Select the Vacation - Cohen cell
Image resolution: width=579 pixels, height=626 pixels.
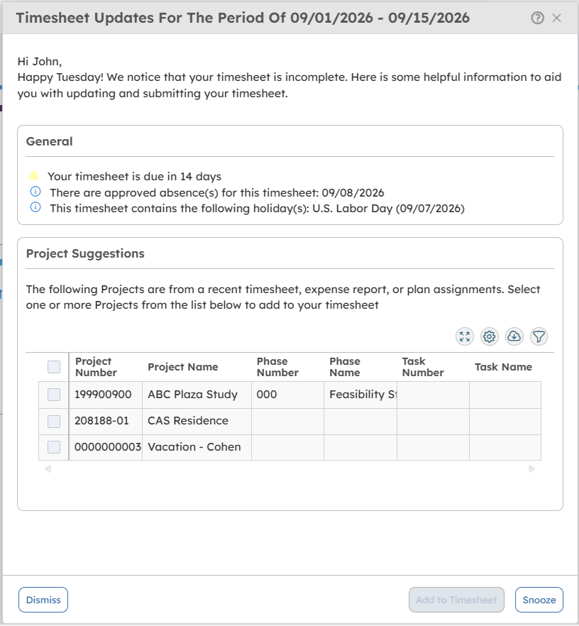[197, 447]
